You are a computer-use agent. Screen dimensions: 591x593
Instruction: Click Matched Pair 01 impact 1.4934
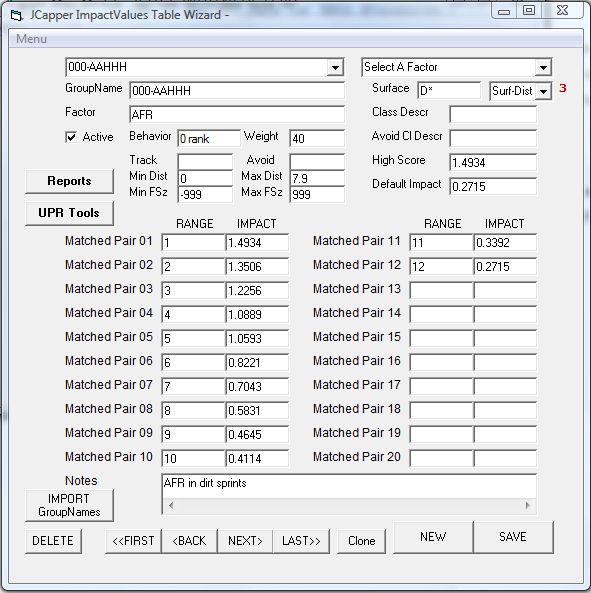(x=257, y=242)
